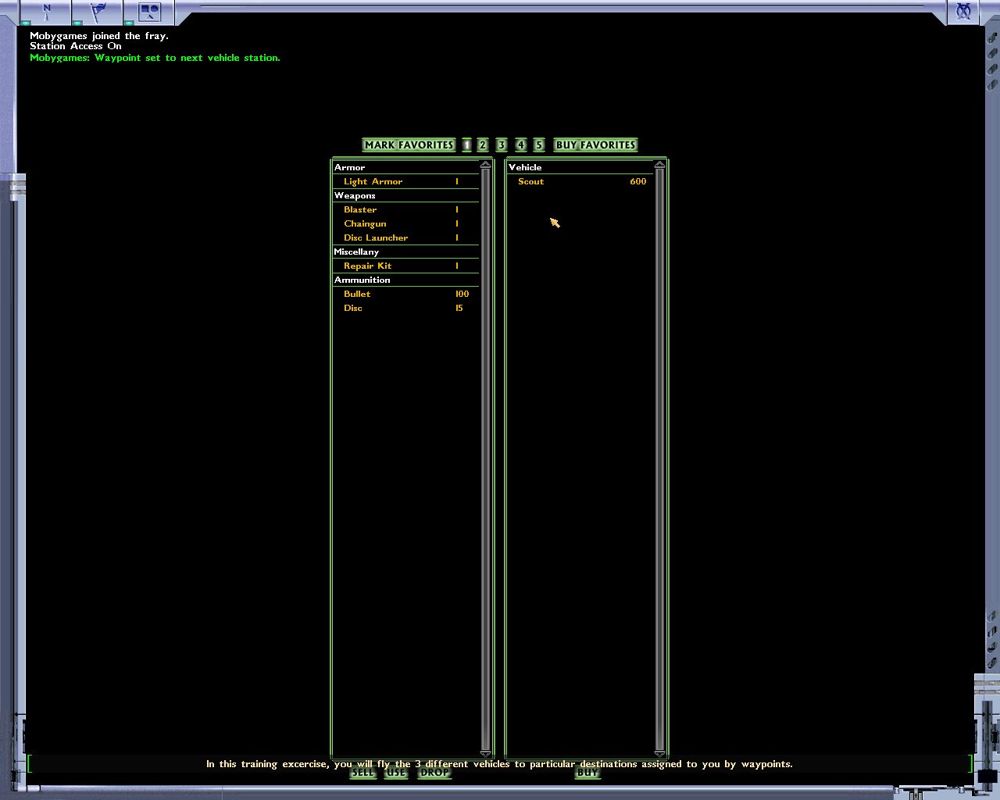The height and width of the screenshot is (800, 1000).
Task: Click the compass icon in top bar
Action: tap(47, 11)
